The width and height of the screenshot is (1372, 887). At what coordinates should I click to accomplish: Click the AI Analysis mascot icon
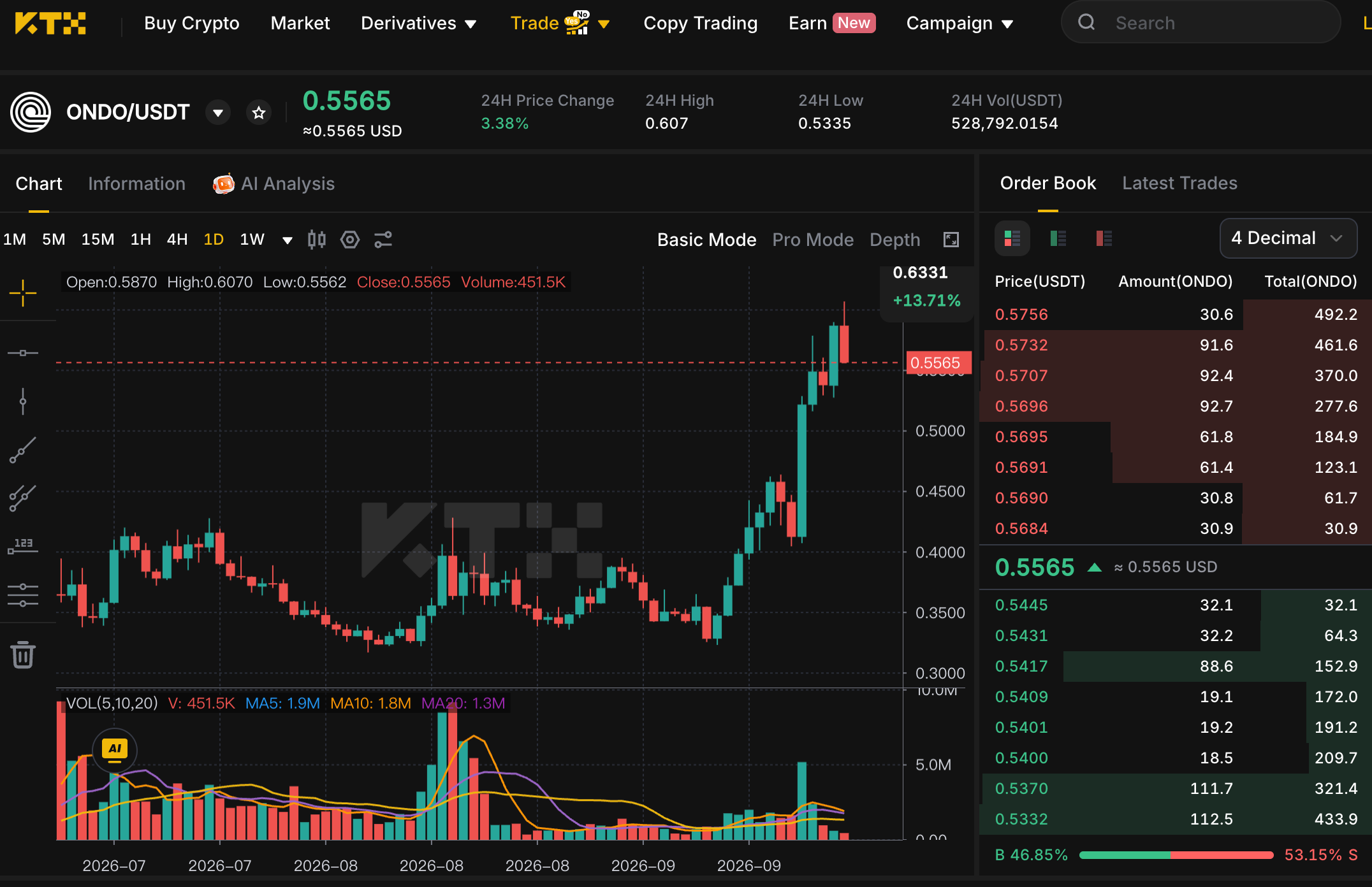pyautogui.click(x=224, y=184)
